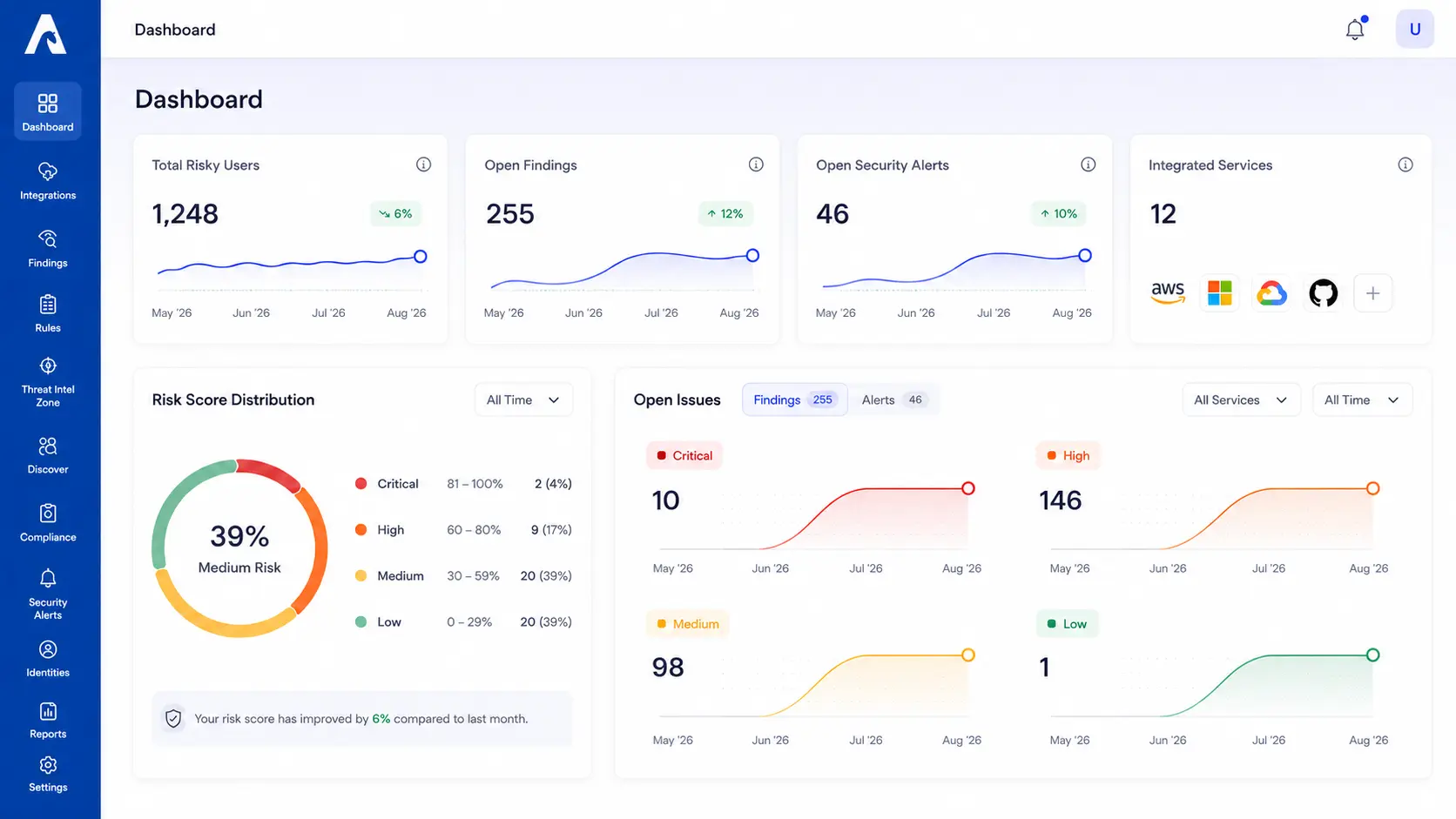
Task: Click Medium legend entry in Risk Distribution
Action: coord(463,576)
